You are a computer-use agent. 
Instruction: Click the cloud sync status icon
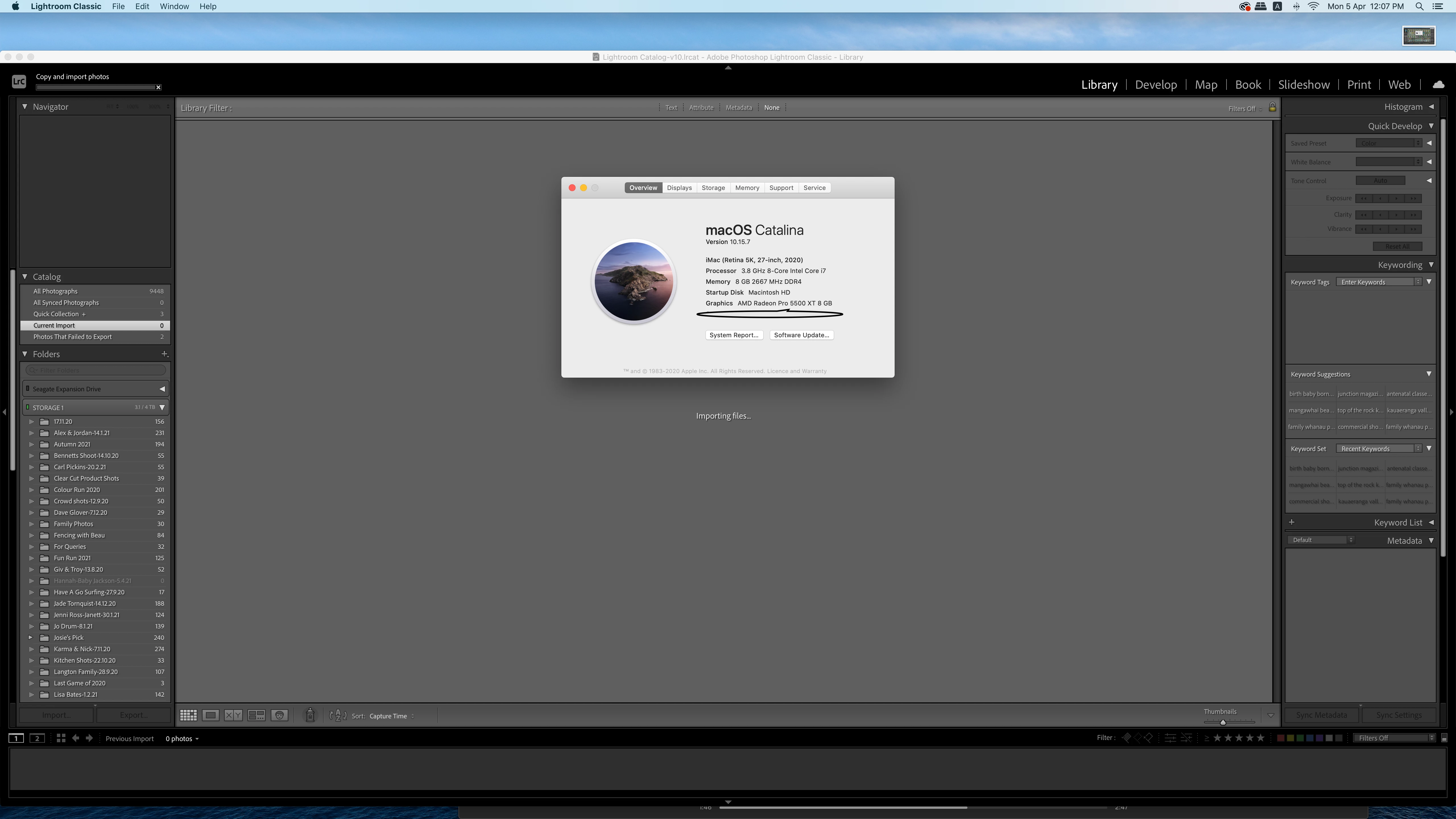[x=1438, y=85]
